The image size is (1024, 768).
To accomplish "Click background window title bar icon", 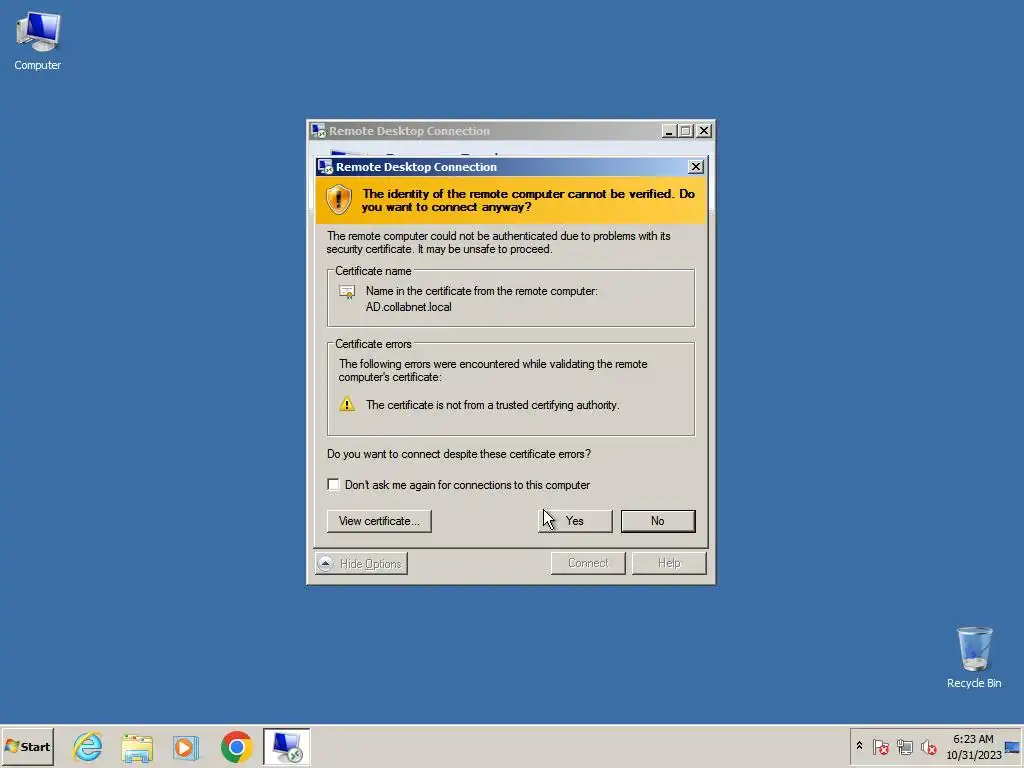I will [319, 131].
